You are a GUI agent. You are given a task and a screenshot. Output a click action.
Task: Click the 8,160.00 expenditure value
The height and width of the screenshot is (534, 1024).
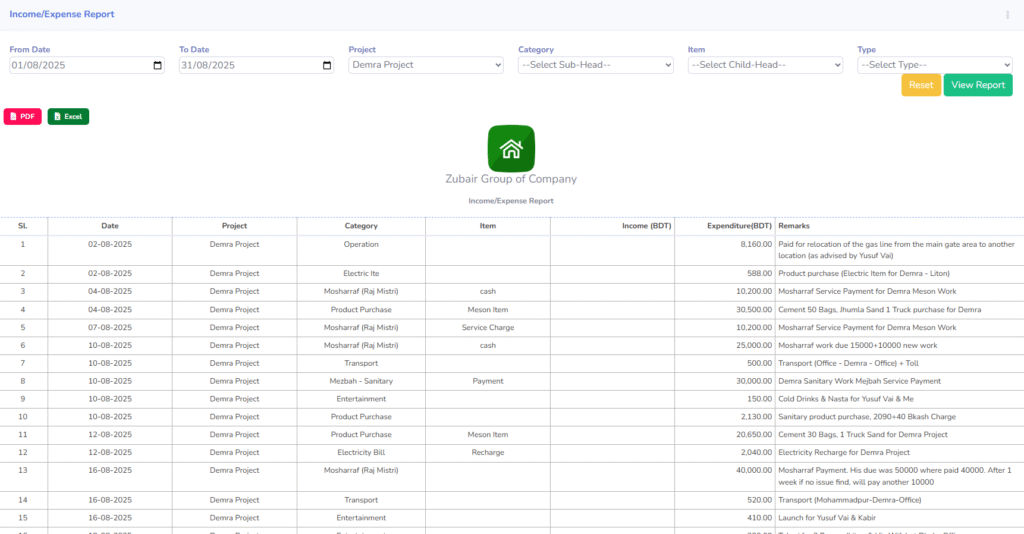[x=756, y=244]
